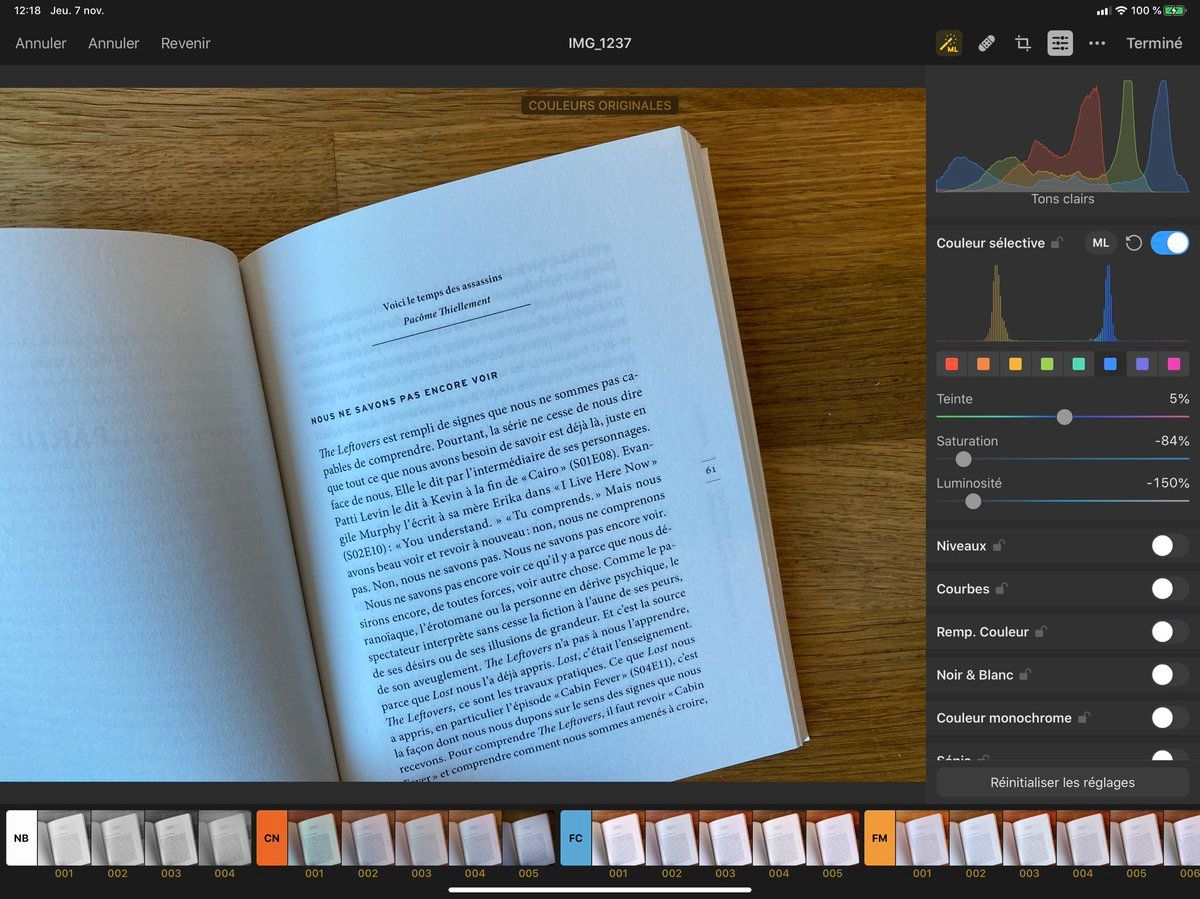Tap the ML Enhance magic wand icon
This screenshot has height=899, width=1200.
coord(948,43)
